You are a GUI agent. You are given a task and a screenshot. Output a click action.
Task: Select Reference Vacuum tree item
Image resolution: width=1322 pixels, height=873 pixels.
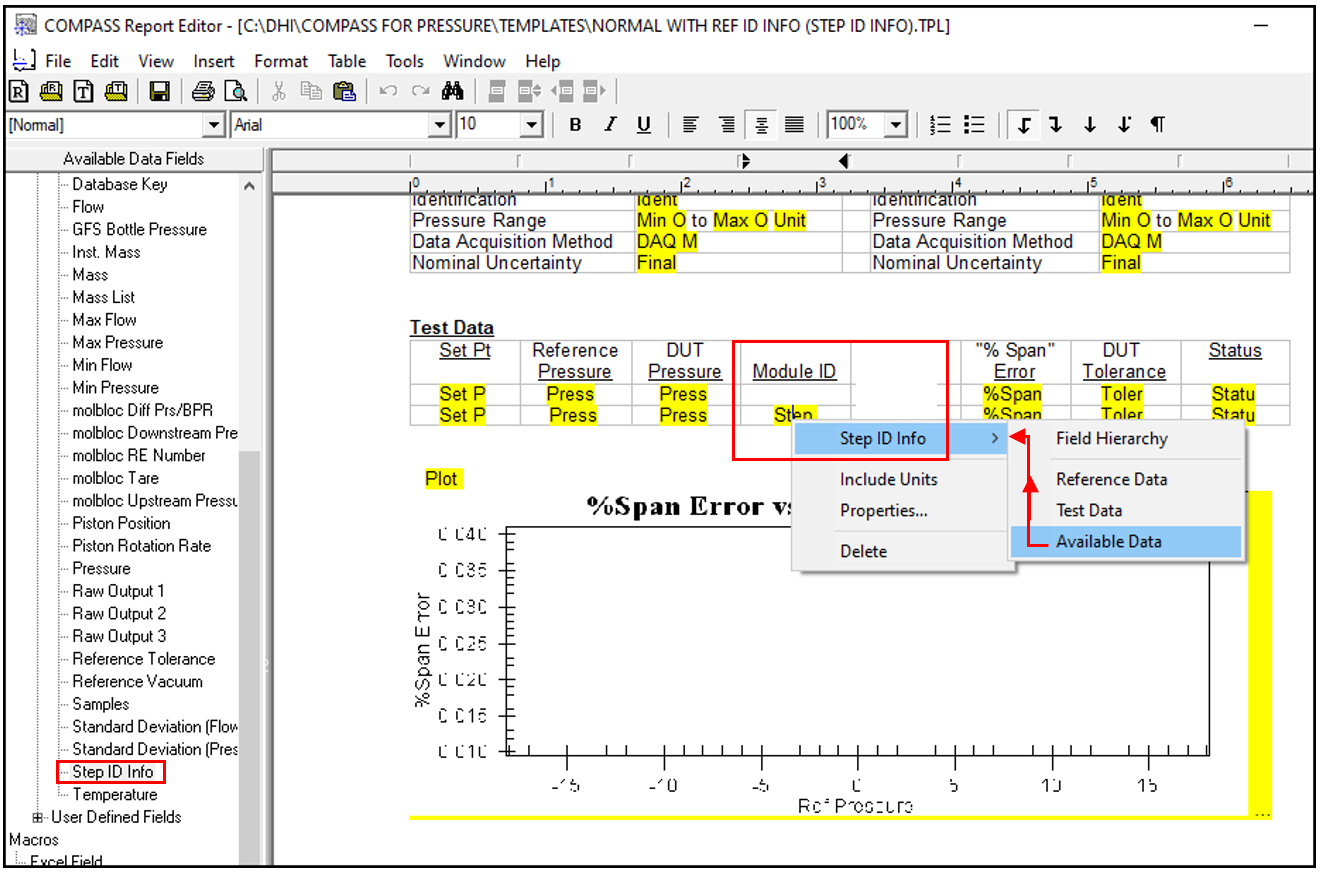137,682
